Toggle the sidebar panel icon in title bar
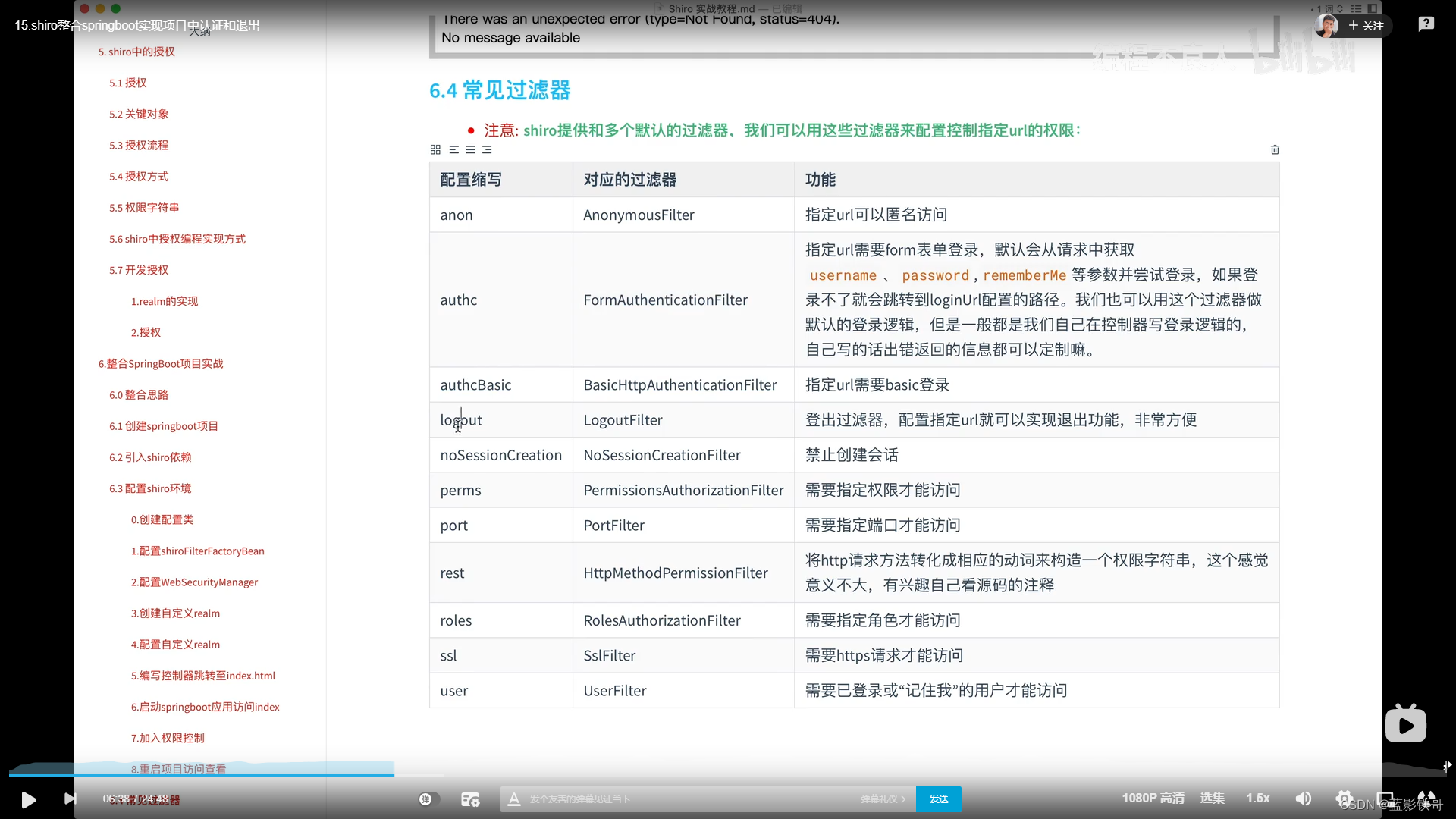The height and width of the screenshot is (819, 1456). click(1373, 8)
